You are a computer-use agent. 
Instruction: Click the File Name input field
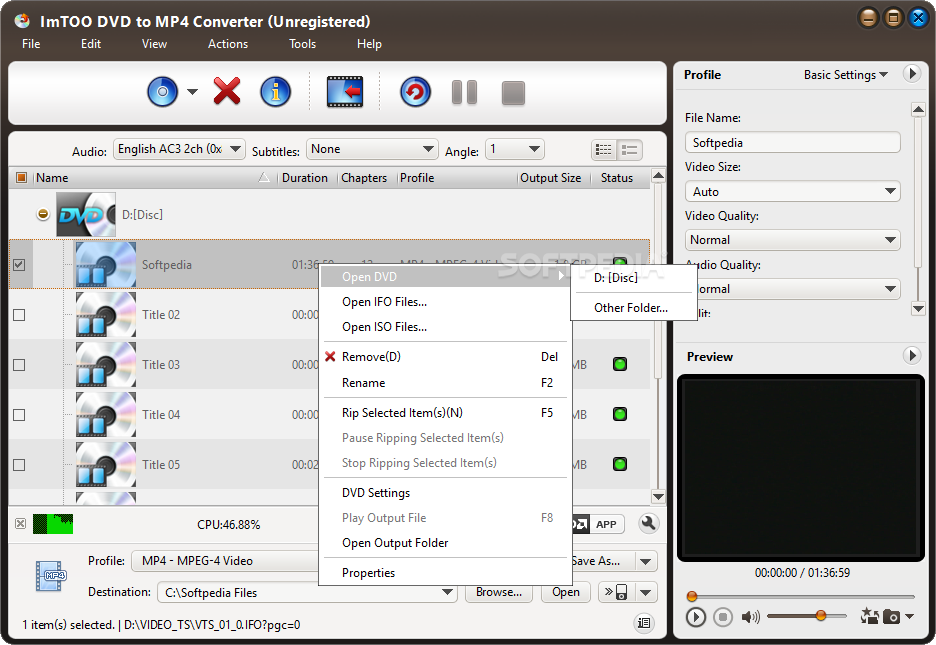click(792, 143)
